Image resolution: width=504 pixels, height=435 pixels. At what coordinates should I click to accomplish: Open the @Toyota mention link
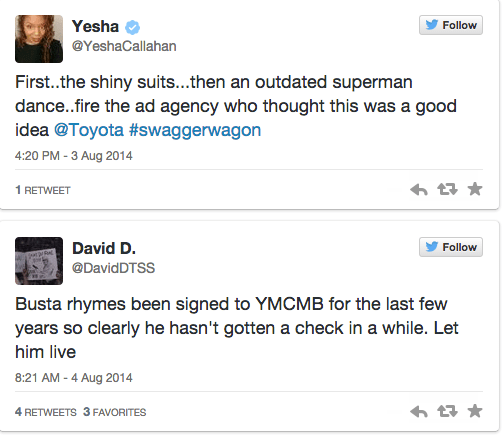point(89,130)
